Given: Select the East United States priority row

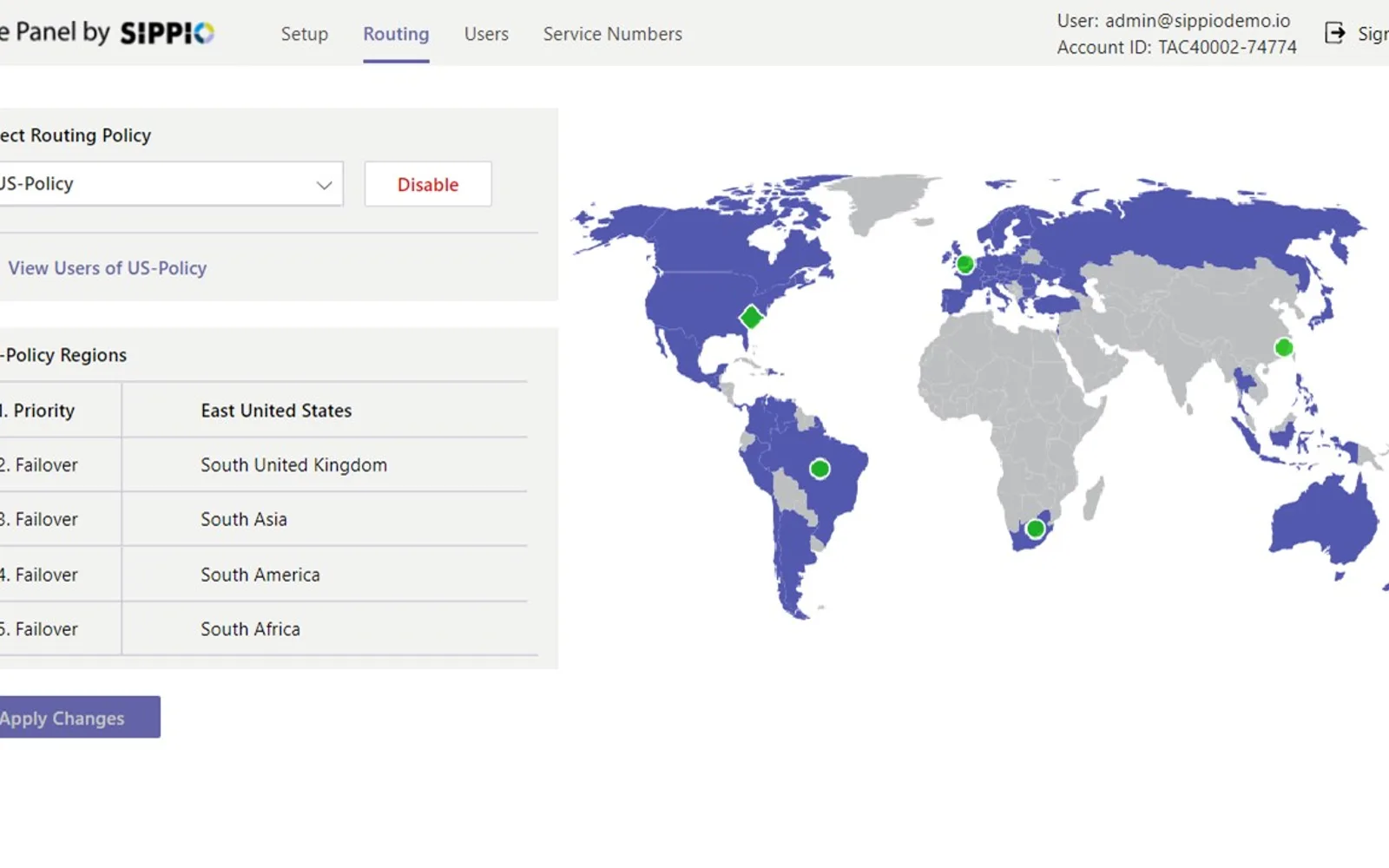Looking at the screenshot, I should coord(263,411).
